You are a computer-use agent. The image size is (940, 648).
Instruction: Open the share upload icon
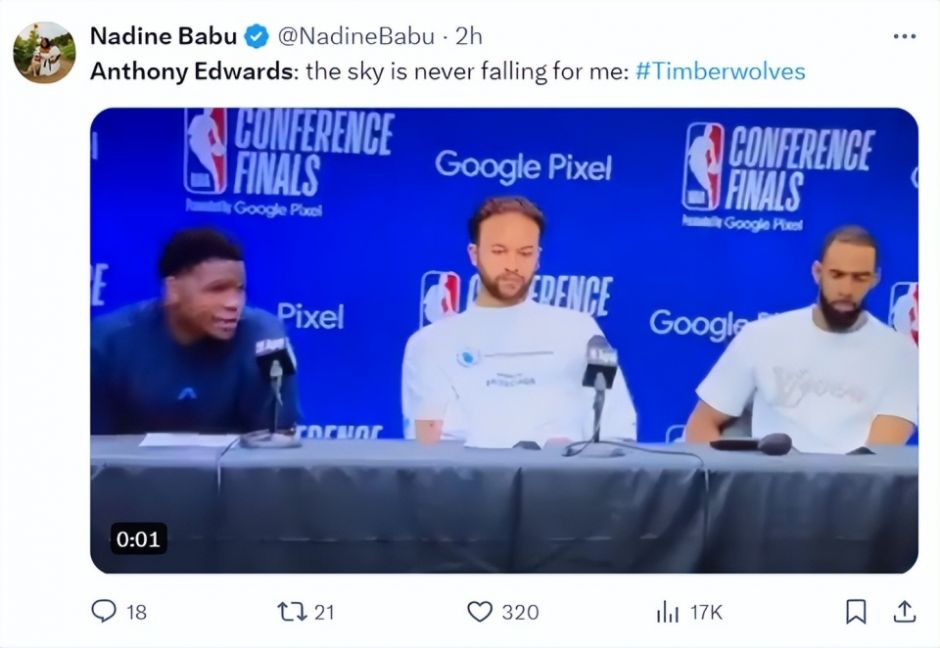[x=905, y=611]
